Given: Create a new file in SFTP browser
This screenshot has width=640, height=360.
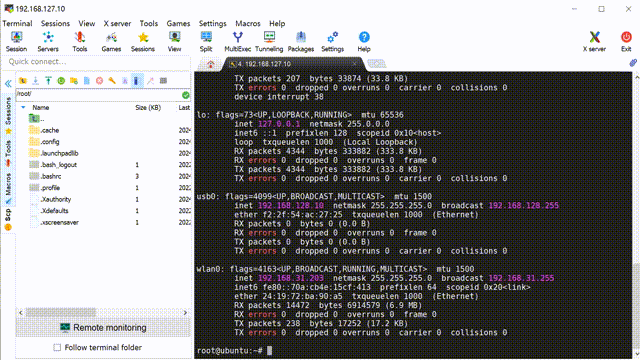Looking at the screenshot, I should [x=87, y=81].
